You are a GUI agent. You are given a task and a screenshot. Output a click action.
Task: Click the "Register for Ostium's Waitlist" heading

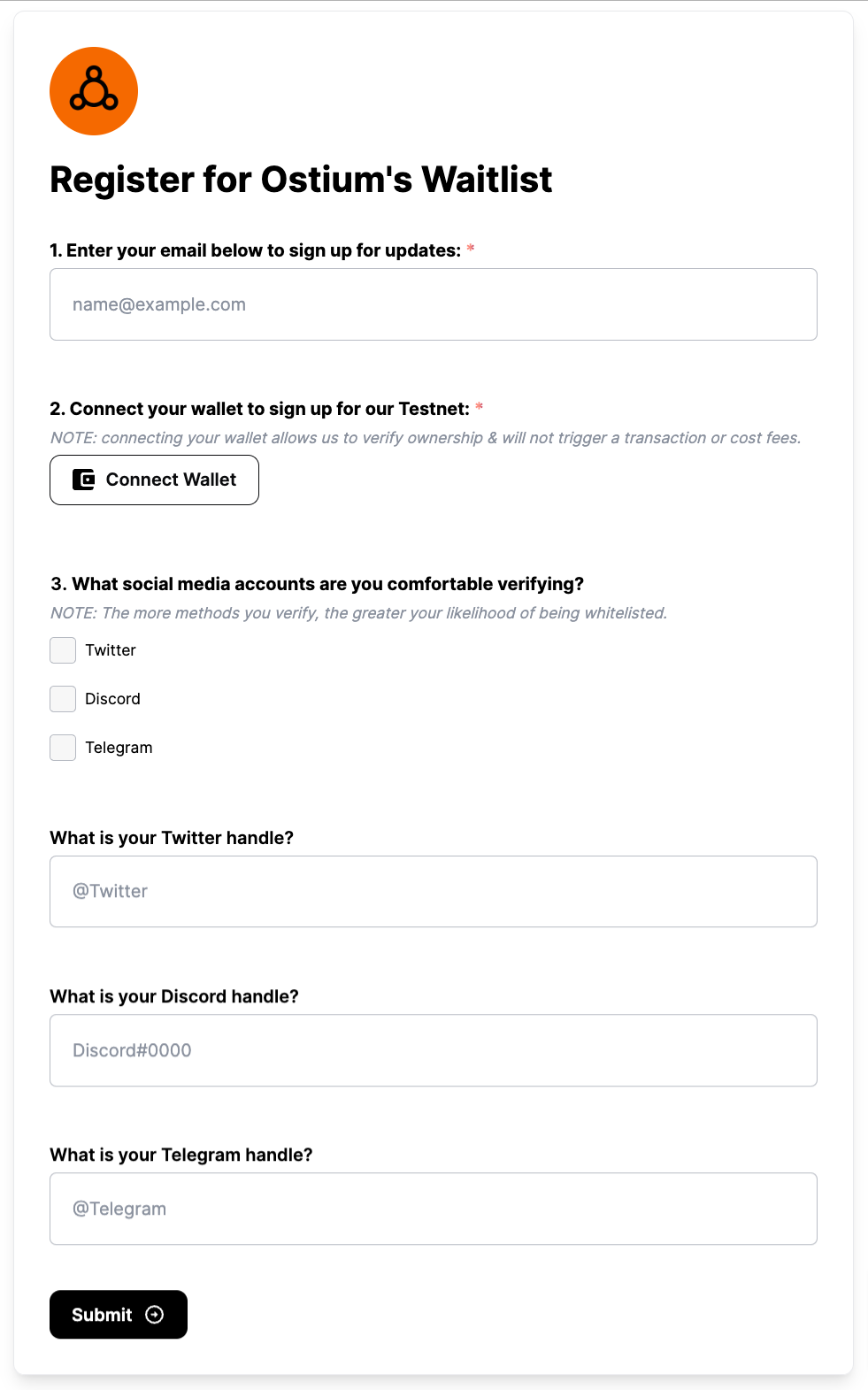[x=301, y=180]
